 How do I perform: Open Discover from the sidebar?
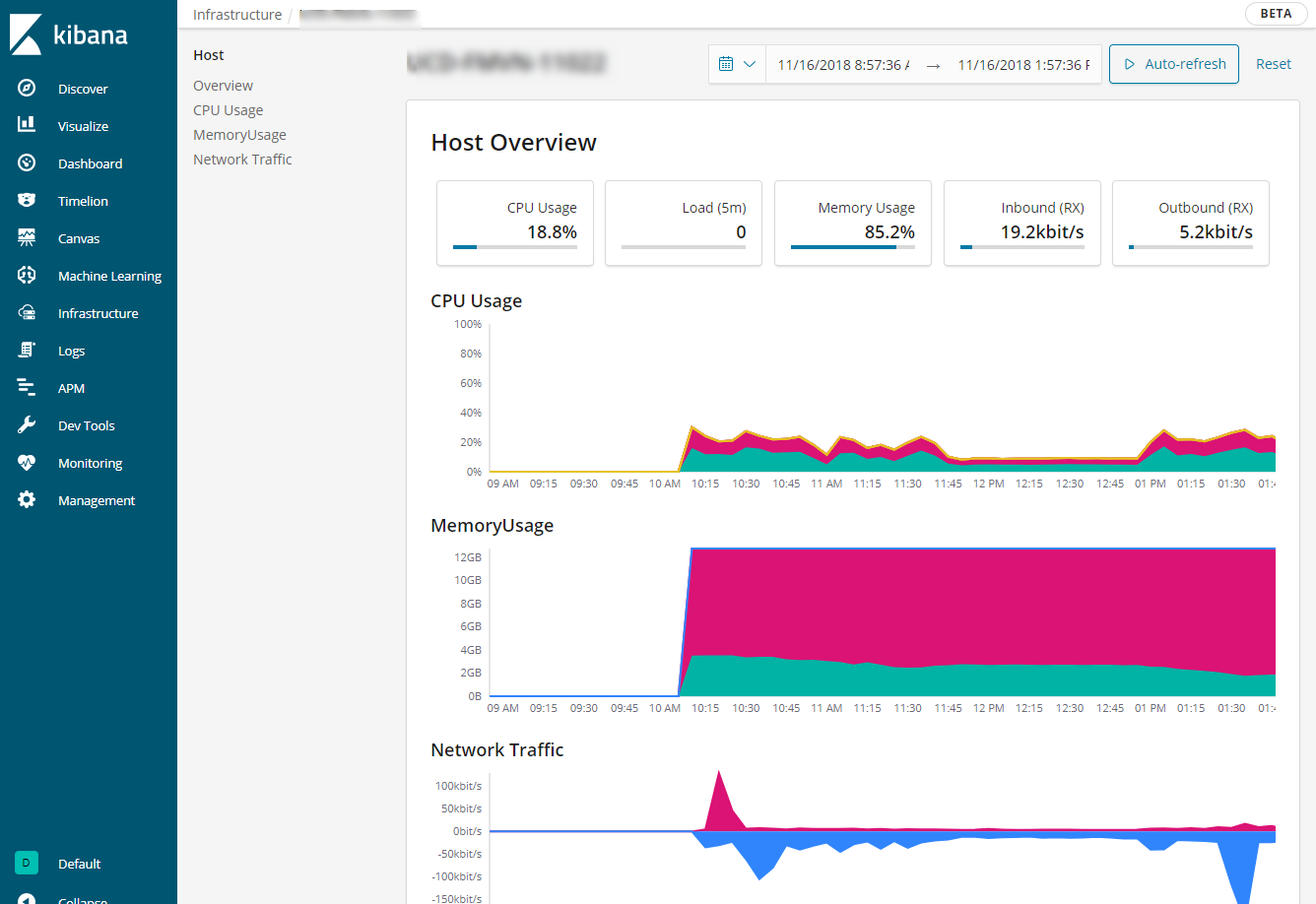pyautogui.click(x=83, y=88)
